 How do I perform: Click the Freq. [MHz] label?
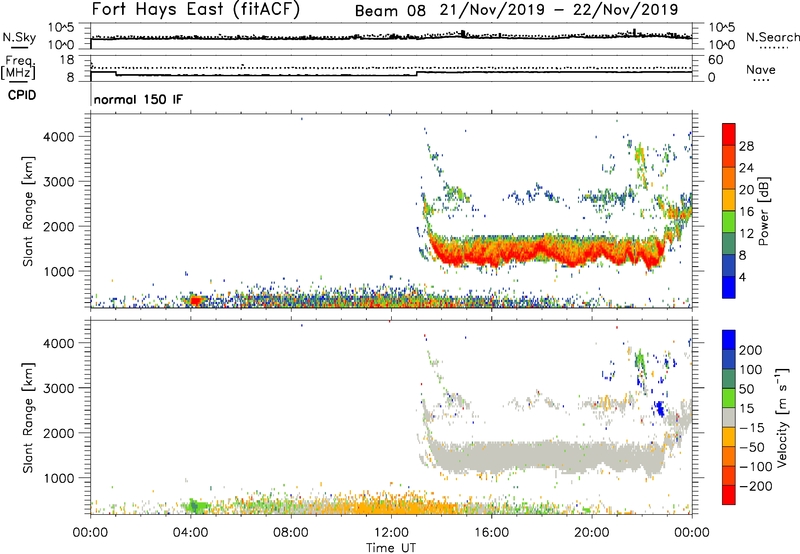[18, 67]
